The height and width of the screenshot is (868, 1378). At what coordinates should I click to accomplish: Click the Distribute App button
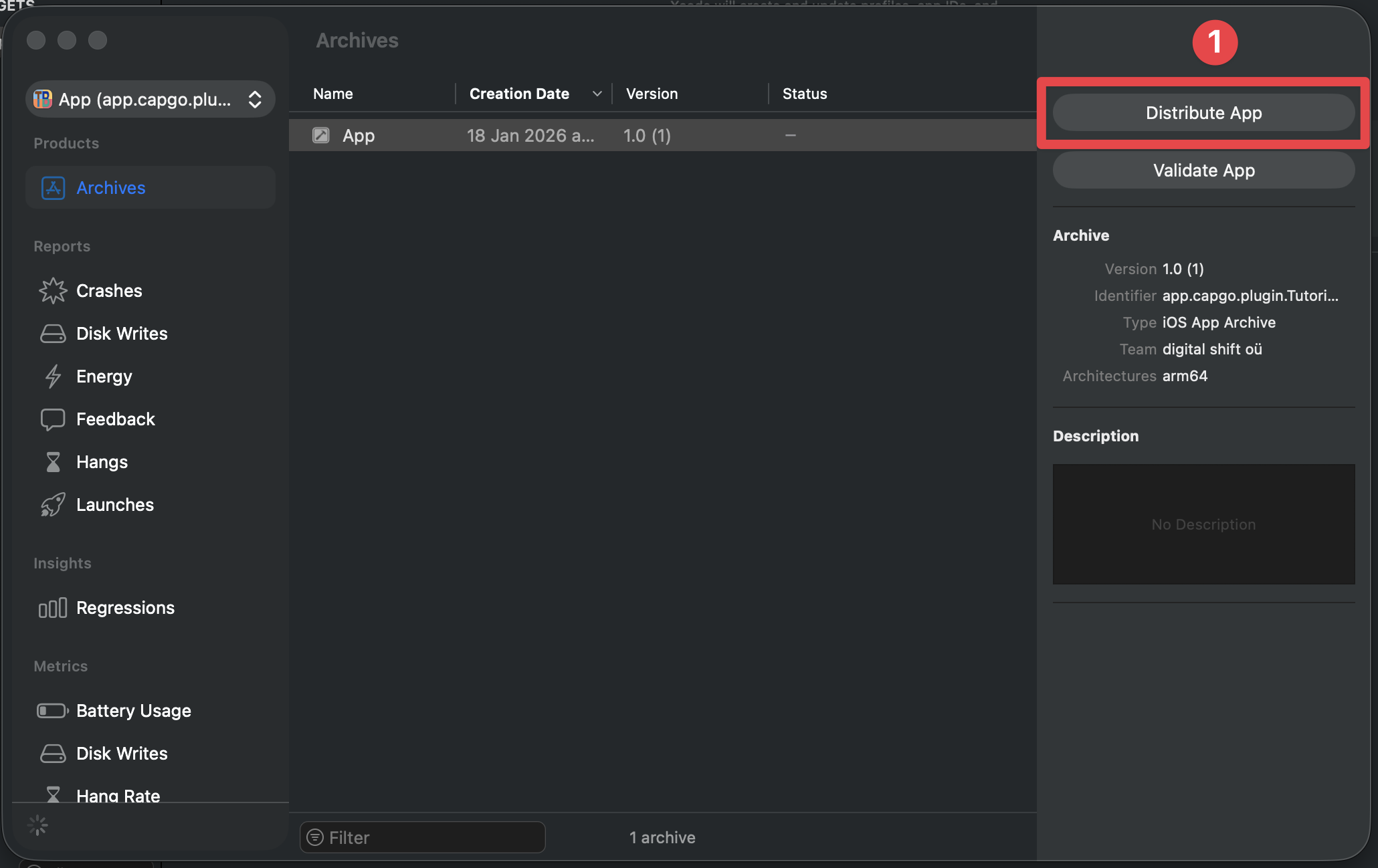click(x=1203, y=112)
